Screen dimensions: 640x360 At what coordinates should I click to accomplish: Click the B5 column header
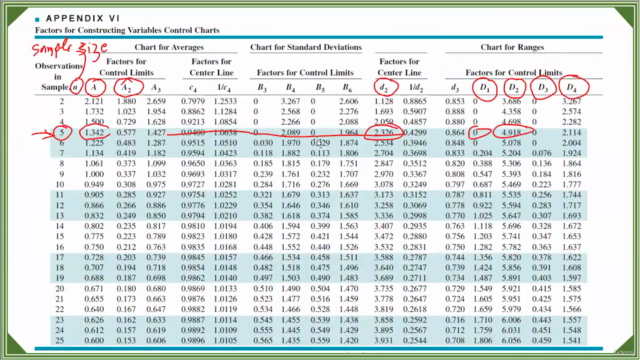coord(320,87)
